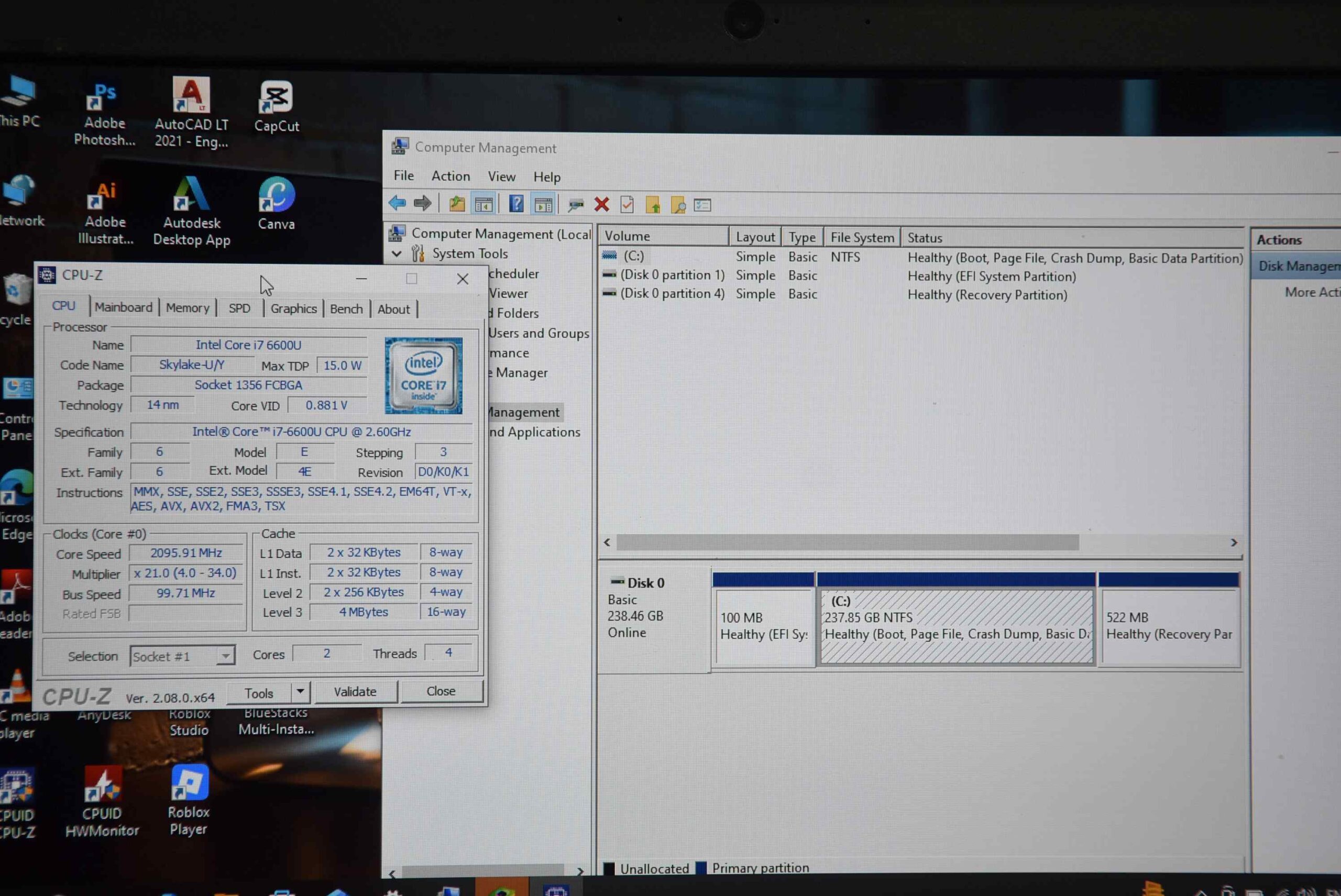This screenshot has width=1341, height=896.
Task: Toggle Show/Hide Console Tree toolbar icon
Action: click(483, 204)
